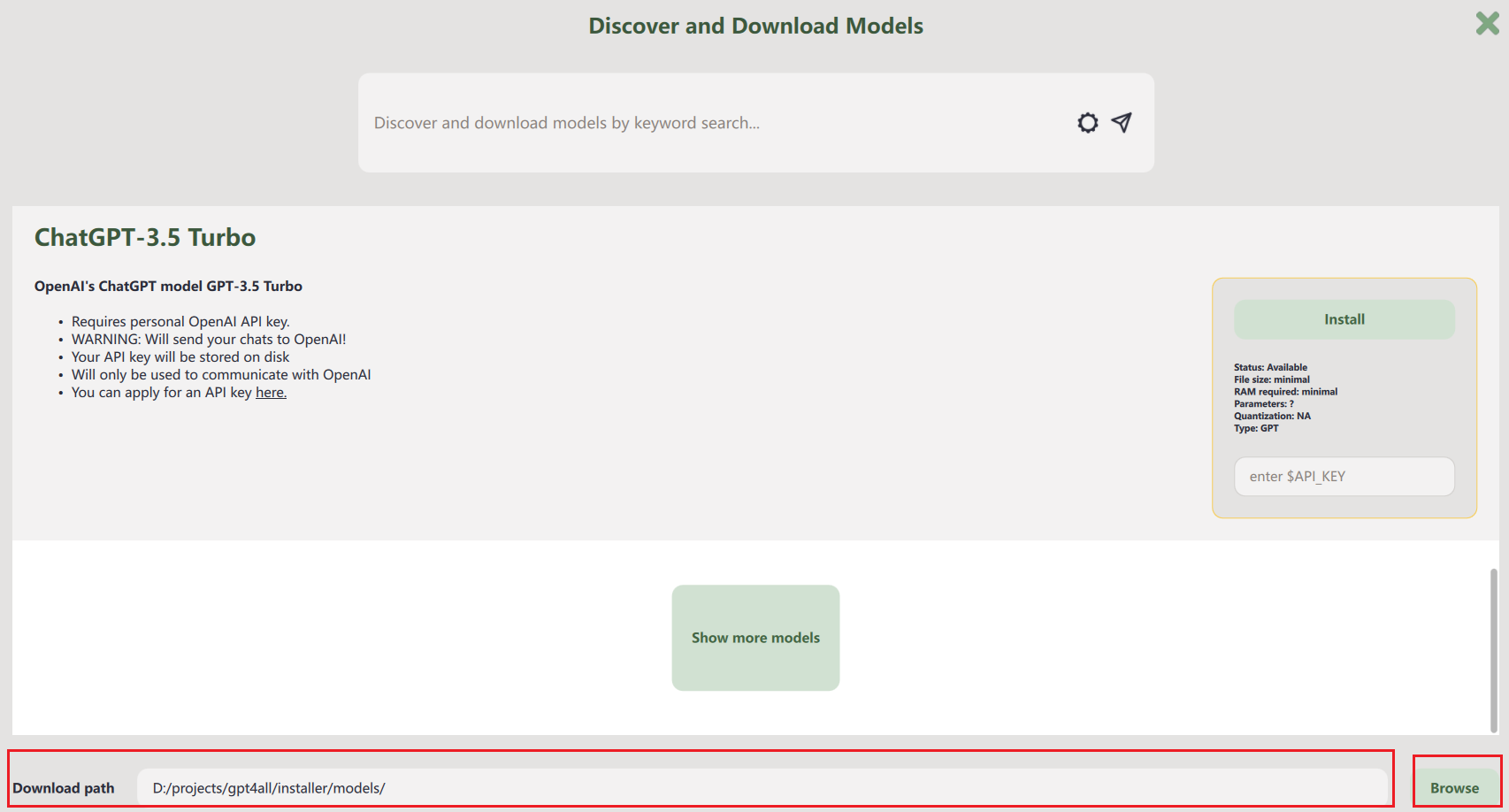Click 'Status: Available' text
1509x812 pixels.
pyautogui.click(x=1271, y=367)
